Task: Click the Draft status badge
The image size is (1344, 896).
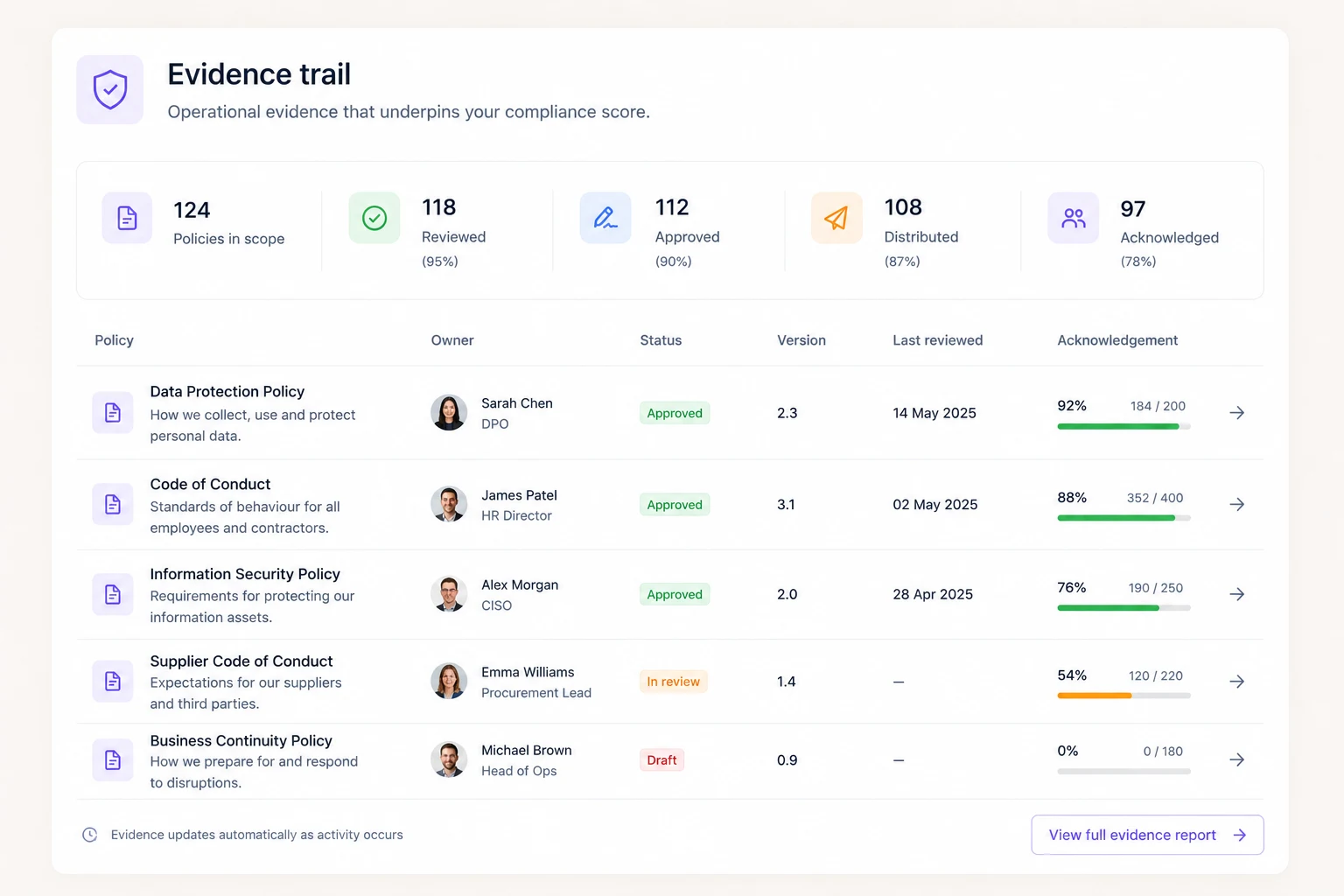Action: [661, 759]
